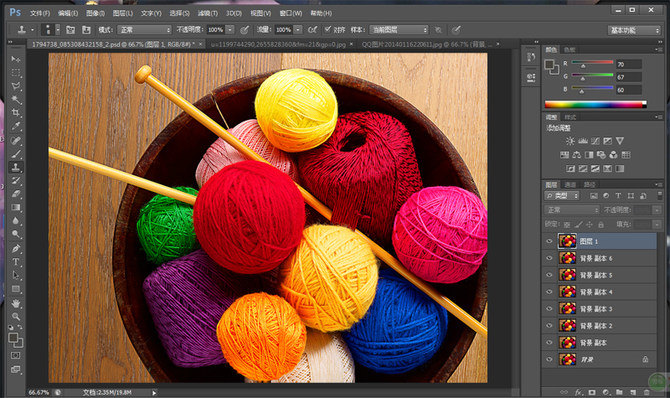Select the Eyedropper tool
The height and width of the screenshot is (398, 670).
pyautogui.click(x=16, y=127)
